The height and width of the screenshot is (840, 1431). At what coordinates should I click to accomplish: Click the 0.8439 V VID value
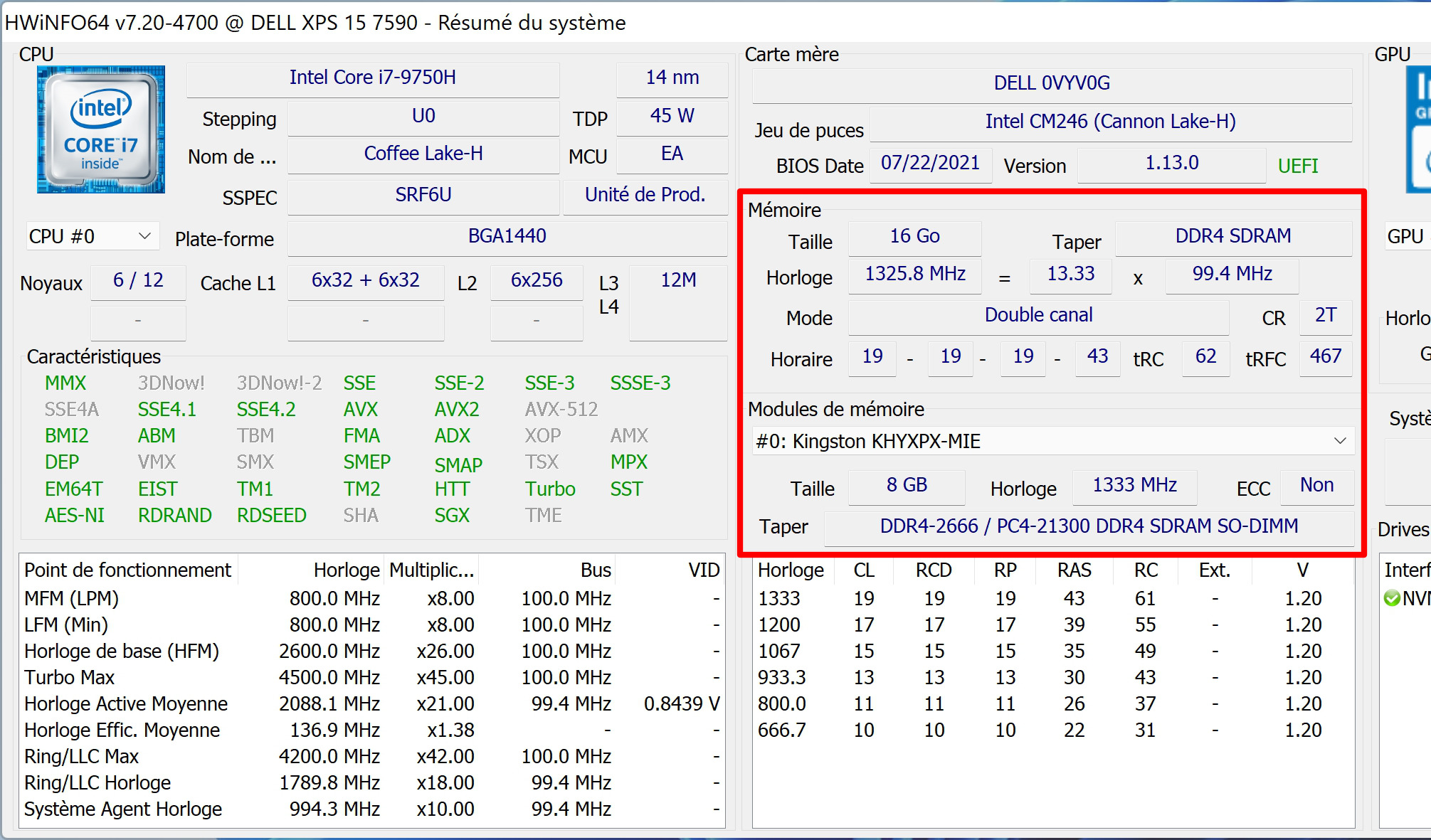click(x=682, y=704)
